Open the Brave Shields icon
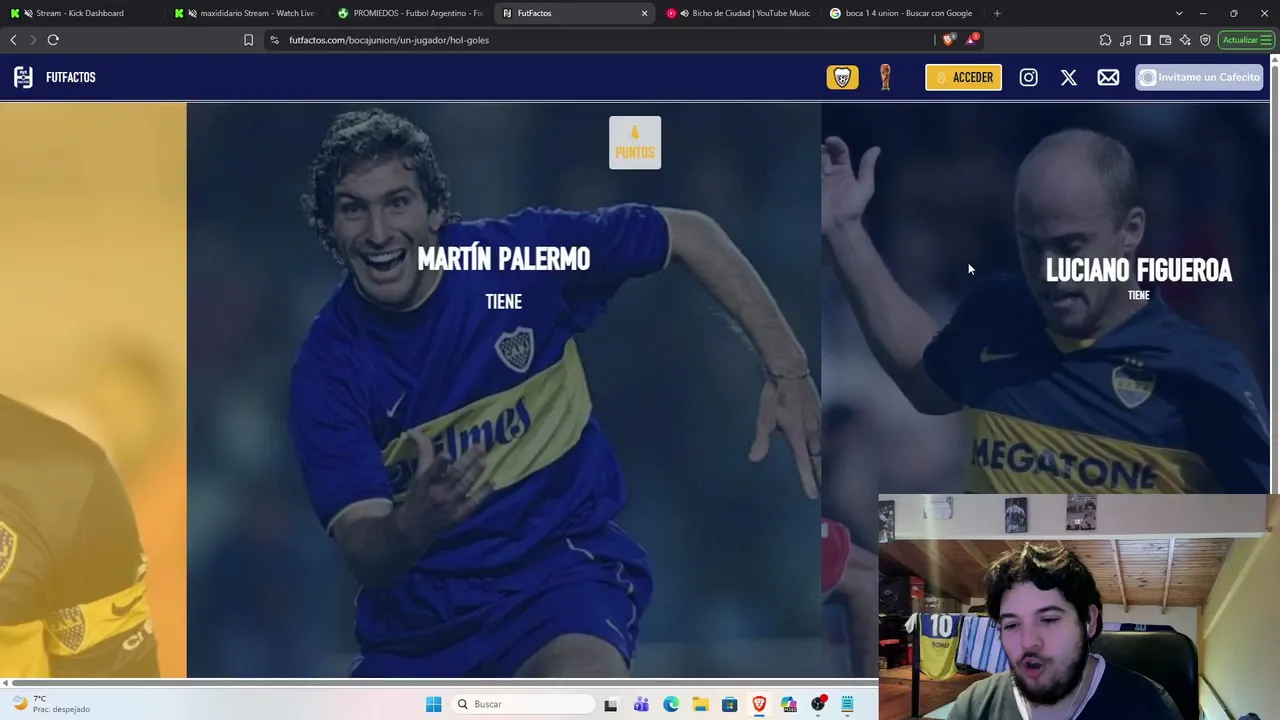The height and width of the screenshot is (720, 1280). coord(948,40)
